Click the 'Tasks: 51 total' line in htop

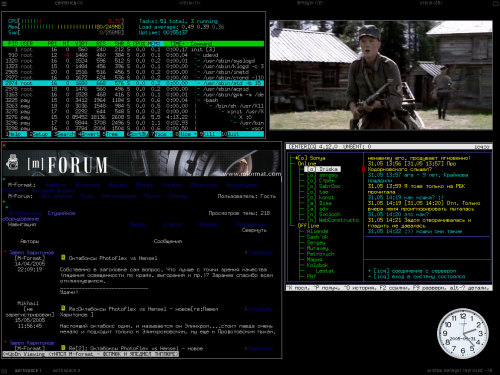click(x=178, y=21)
